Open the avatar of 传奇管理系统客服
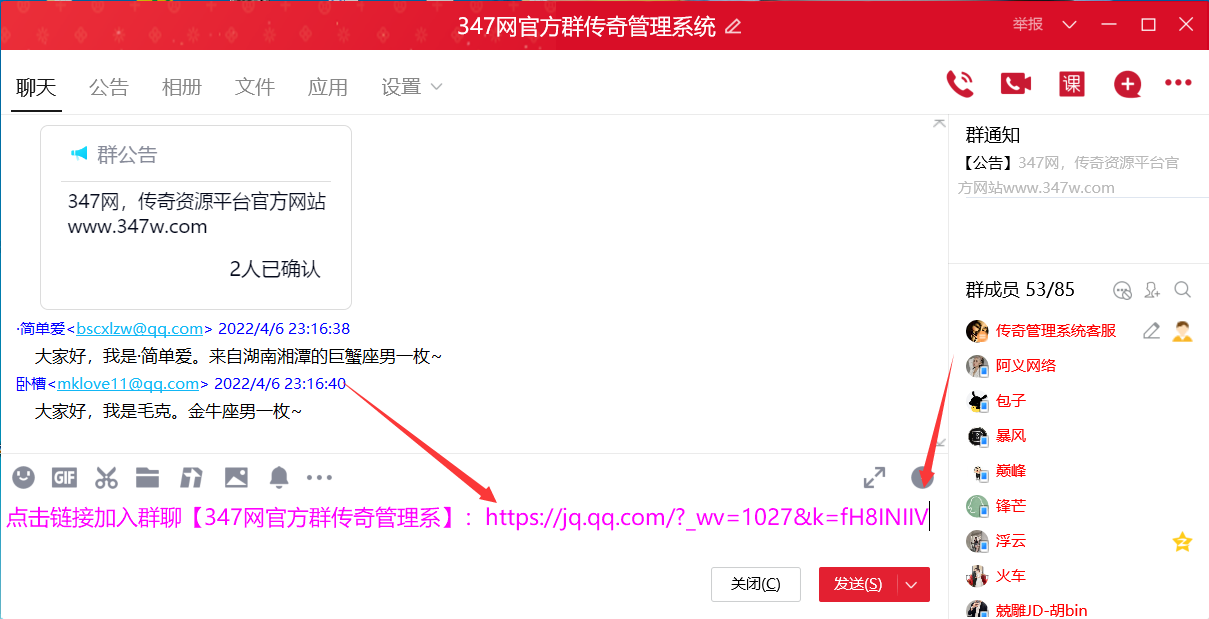Image resolution: width=1209 pixels, height=619 pixels. click(977, 331)
